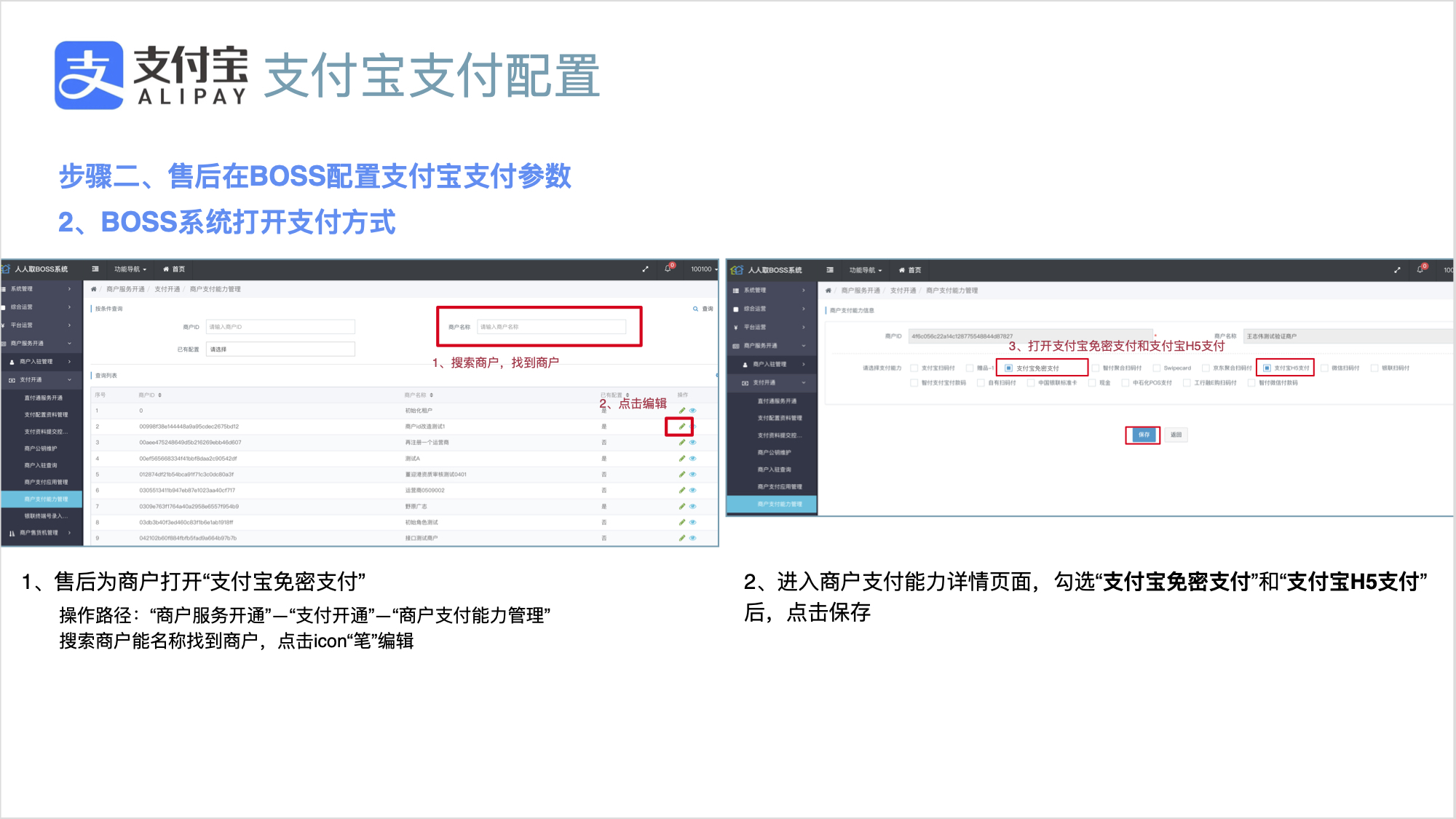The width and height of the screenshot is (1456, 819).
Task: Click BOSS system logo in right window
Action: tap(737, 270)
